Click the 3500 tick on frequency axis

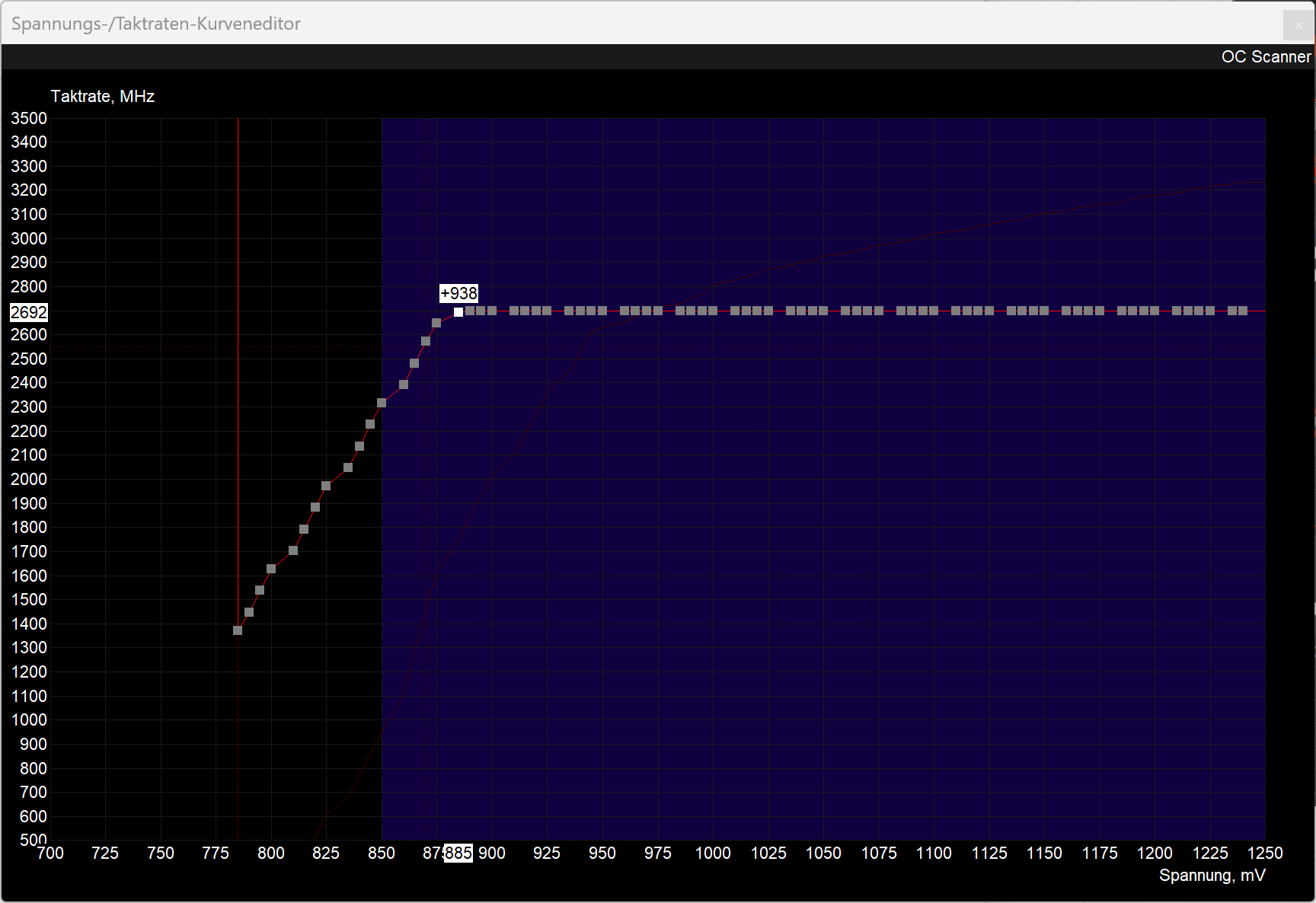tap(29, 118)
